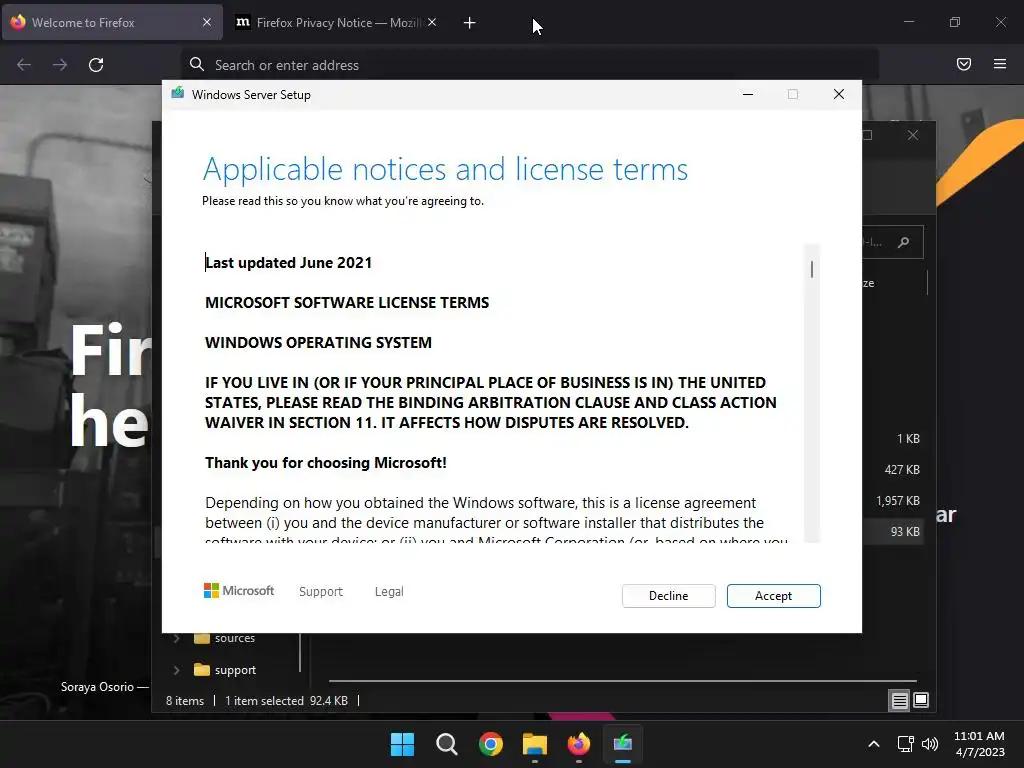Image resolution: width=1024 pixels, height=768 pixels.
Task: Accept the Microsoft license terms
Action: pyautogui.click(x=773, y=596)
